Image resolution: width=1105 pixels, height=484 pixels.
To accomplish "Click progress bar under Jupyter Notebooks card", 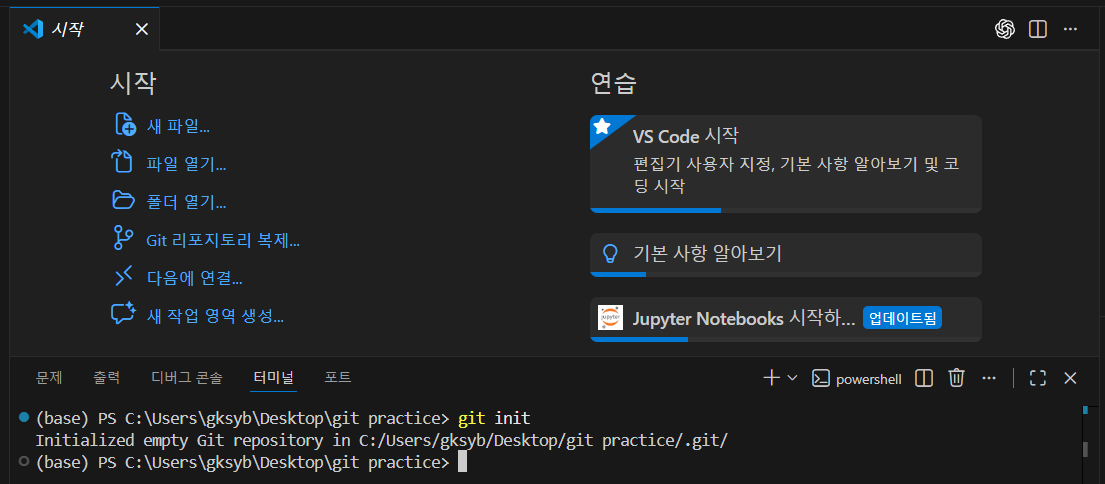I will click(x=786, y=340).
